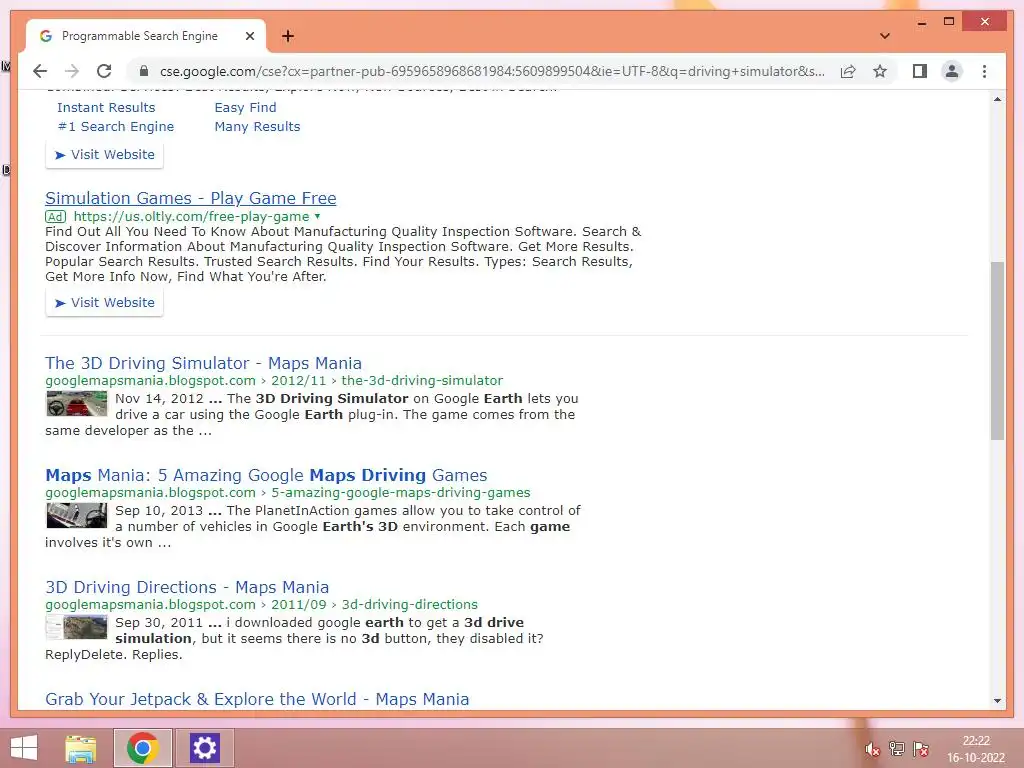1024x768 pixels.
Task: Reload the page with the refresh icon
Action: pos(104,71)
